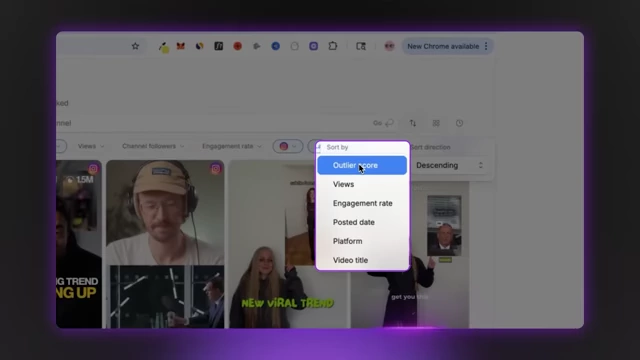Click Instagram badge on 1.5M views video
The width and height of the screenshot is (640, 360).
coord(93,169)
